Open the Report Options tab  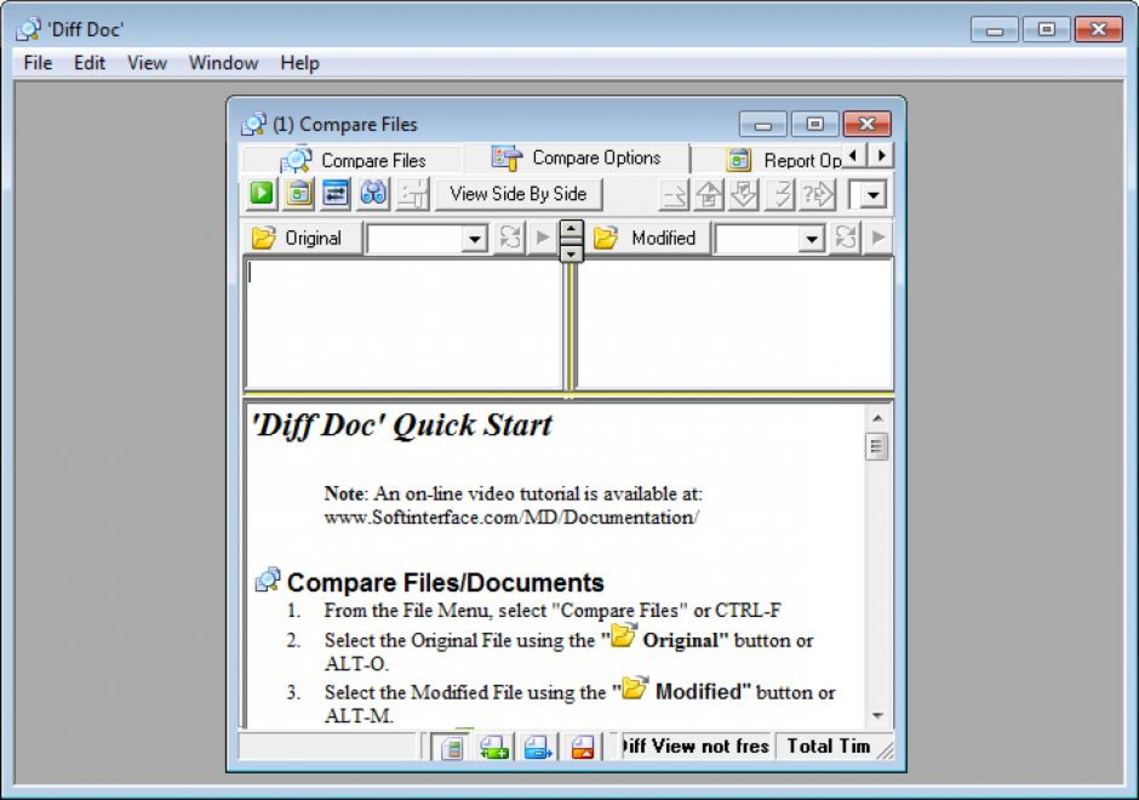click(802, 157)
